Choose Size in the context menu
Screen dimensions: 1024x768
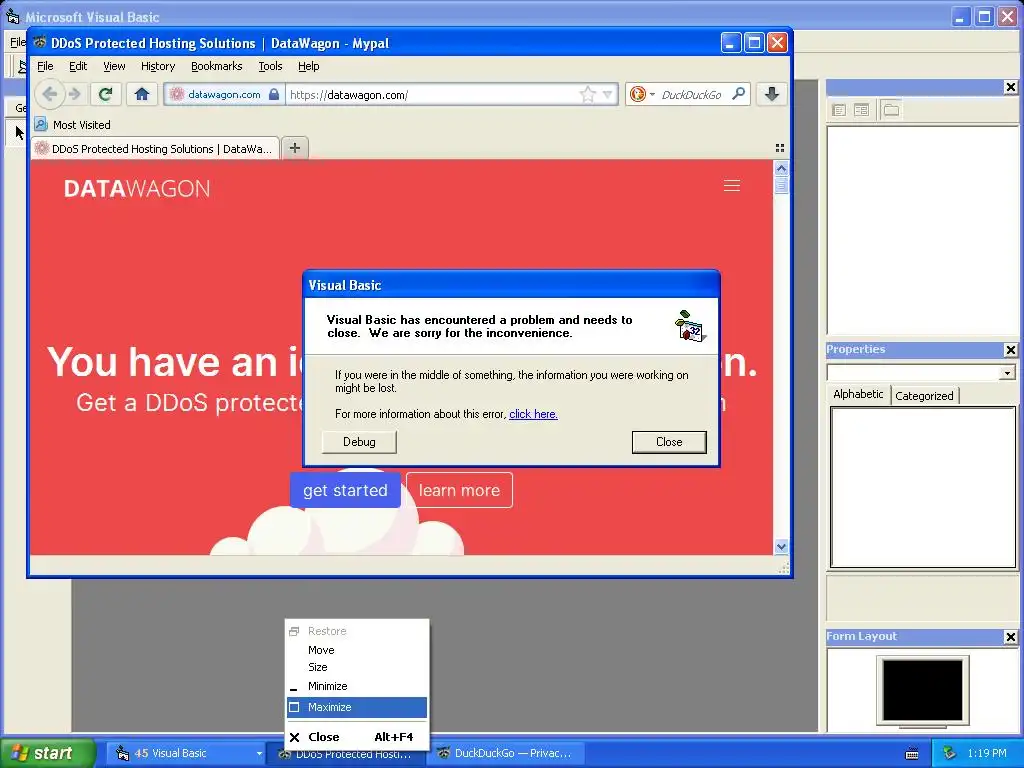tap(357, 667)
